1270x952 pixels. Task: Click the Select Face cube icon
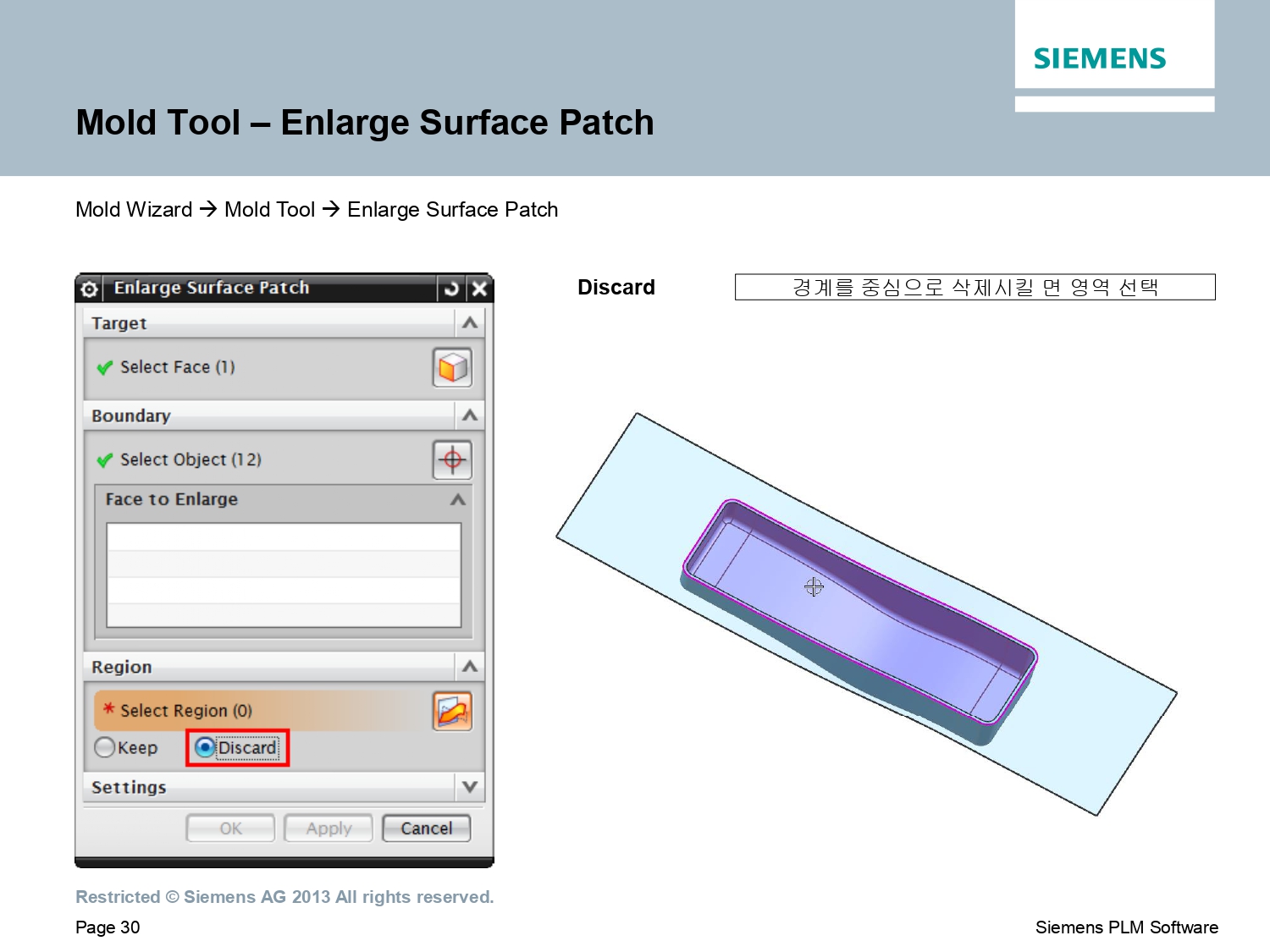pos(452,367)
